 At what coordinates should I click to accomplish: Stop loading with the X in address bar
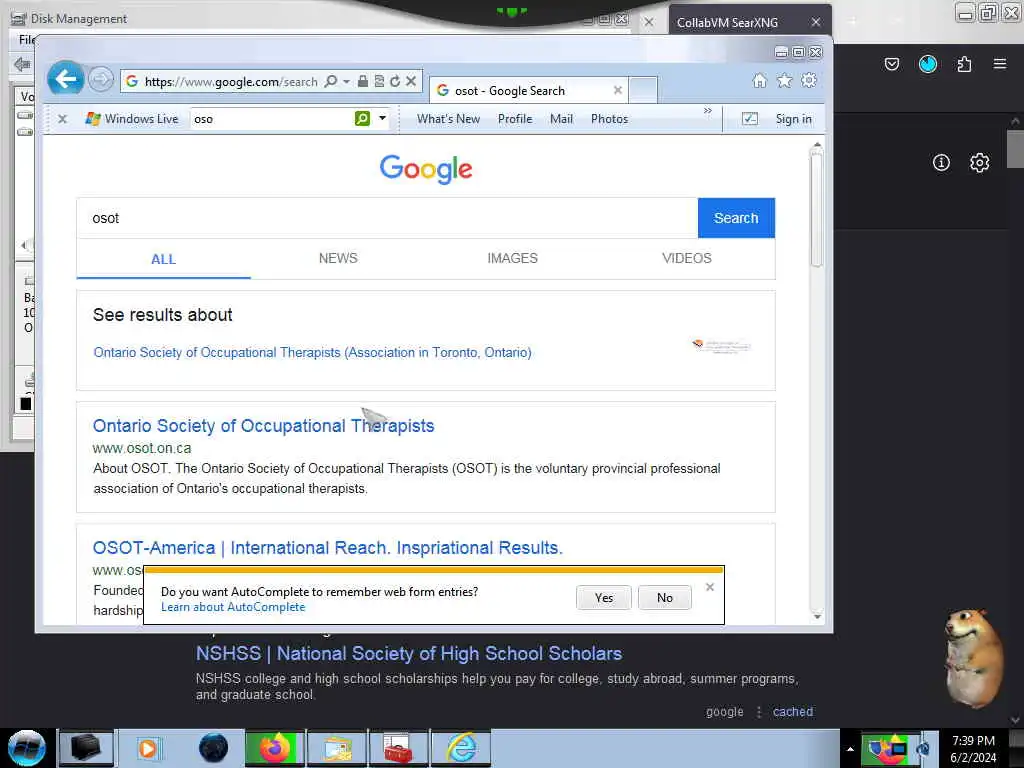(x=411, y=81)
